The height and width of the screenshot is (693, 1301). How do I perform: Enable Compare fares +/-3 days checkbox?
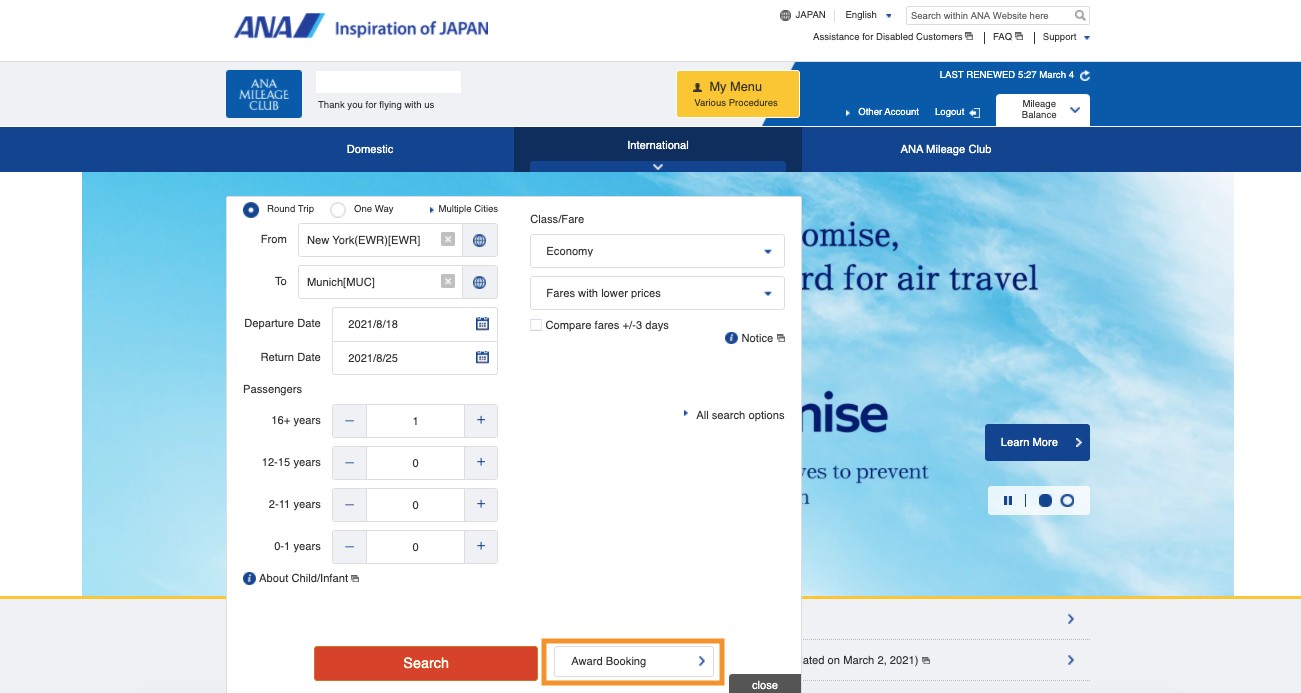pos(536,325)
